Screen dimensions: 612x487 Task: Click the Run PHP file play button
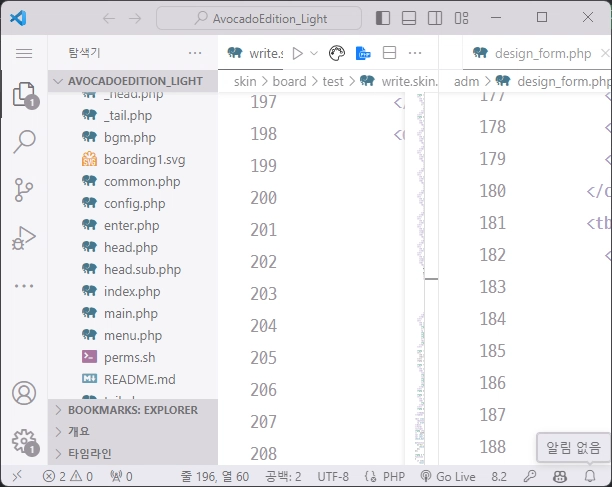point(297,53)
